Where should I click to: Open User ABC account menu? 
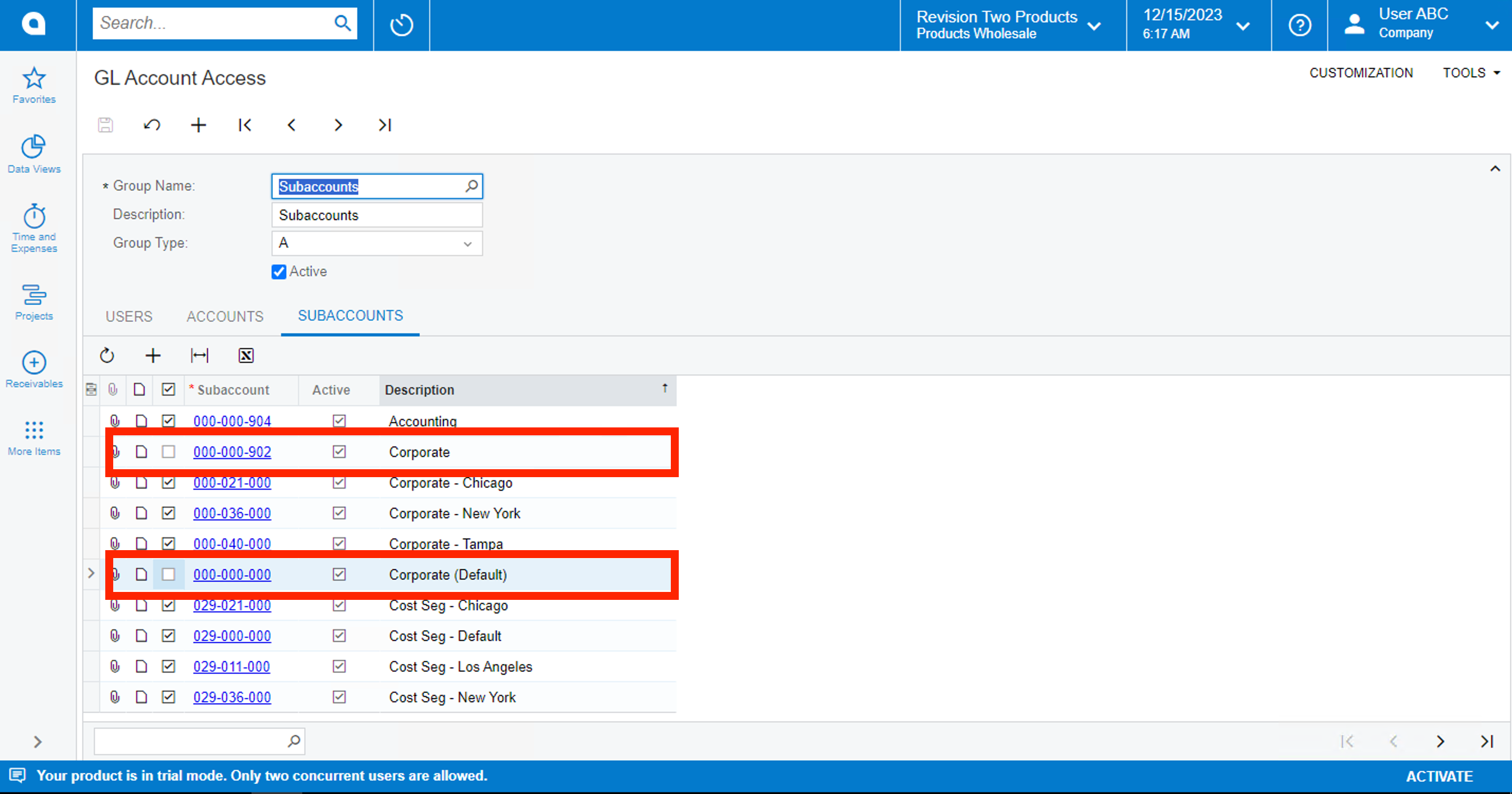click(1419, 25)
